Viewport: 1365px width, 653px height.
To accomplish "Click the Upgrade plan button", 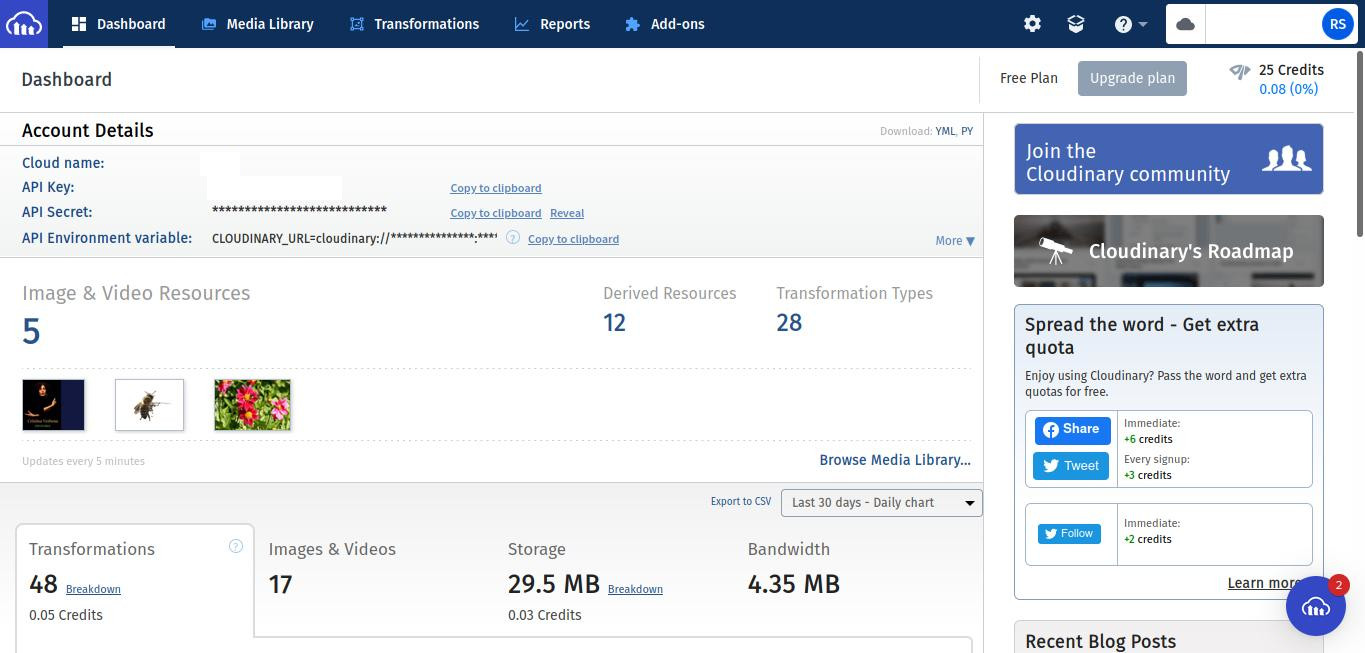I will (1132, 78).
